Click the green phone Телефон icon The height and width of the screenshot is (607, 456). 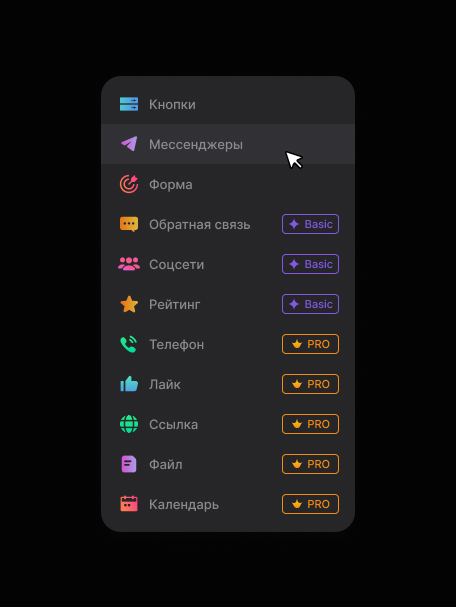tap(129, 344)
